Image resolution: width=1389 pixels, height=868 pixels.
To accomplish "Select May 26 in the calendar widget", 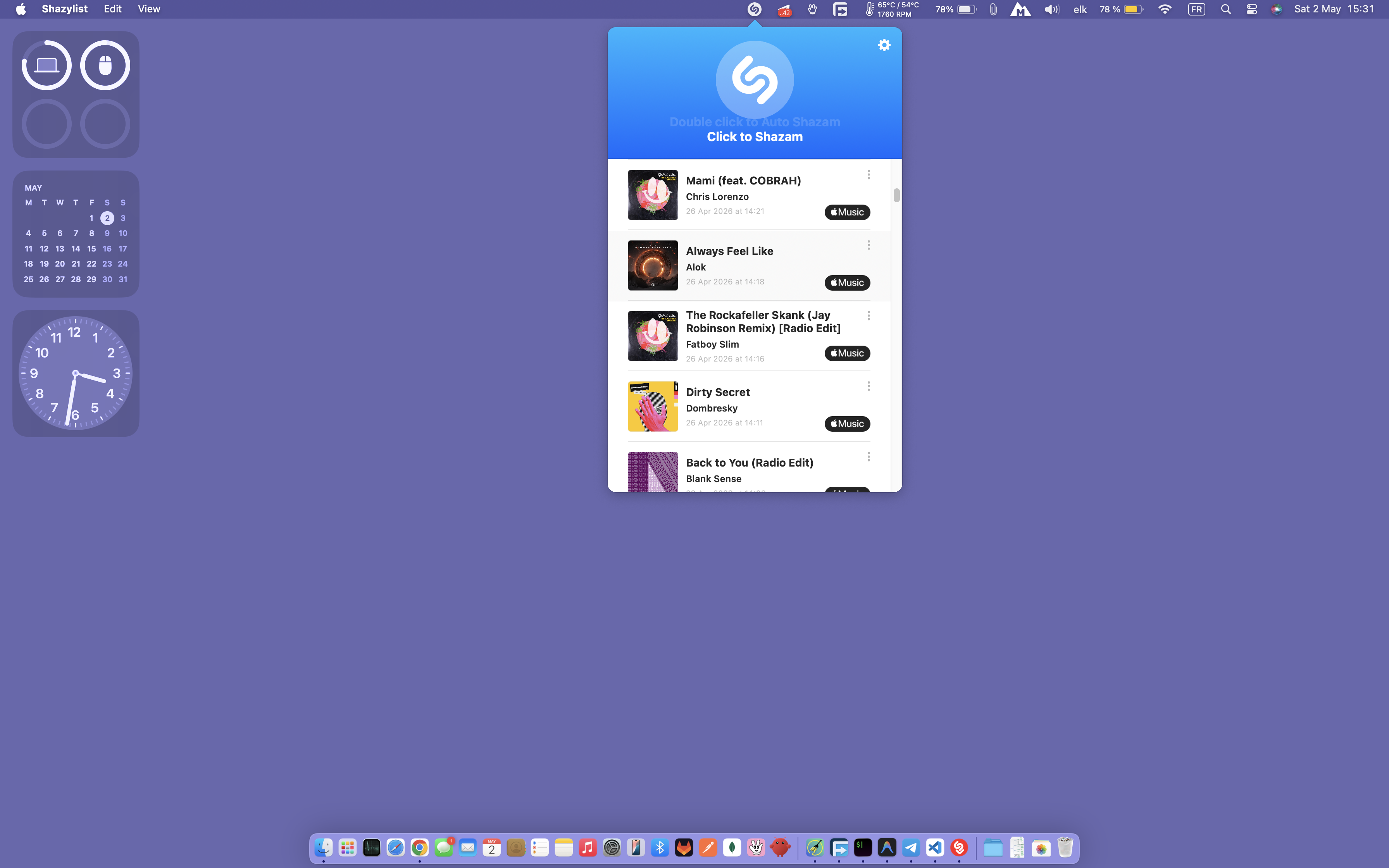I will pos(44,279).
